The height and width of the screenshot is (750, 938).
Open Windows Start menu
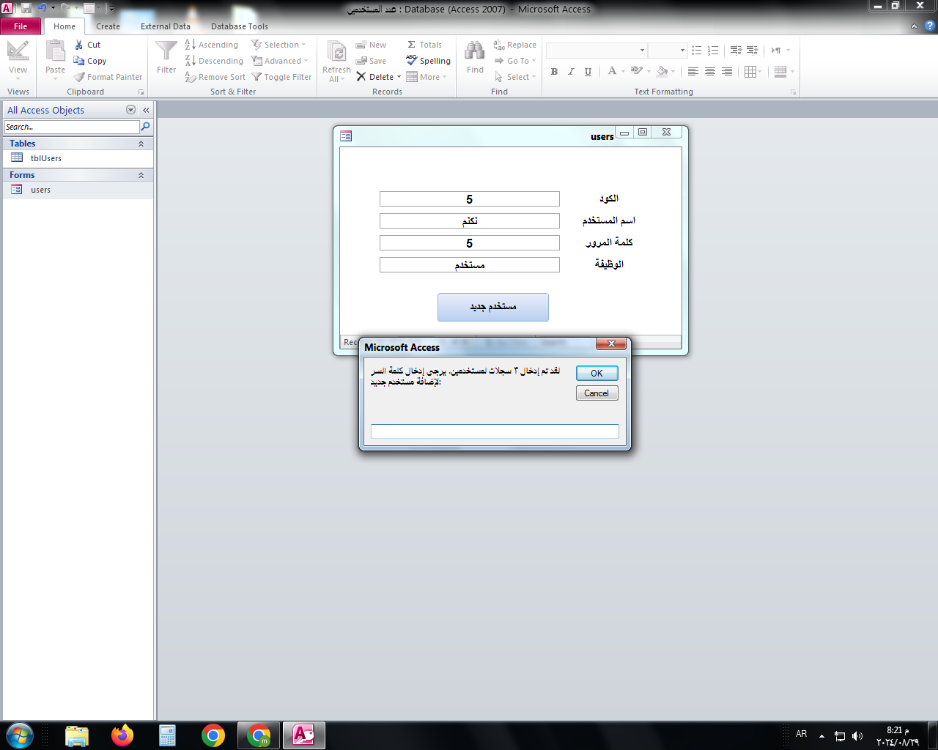click(x=19, y=735)
